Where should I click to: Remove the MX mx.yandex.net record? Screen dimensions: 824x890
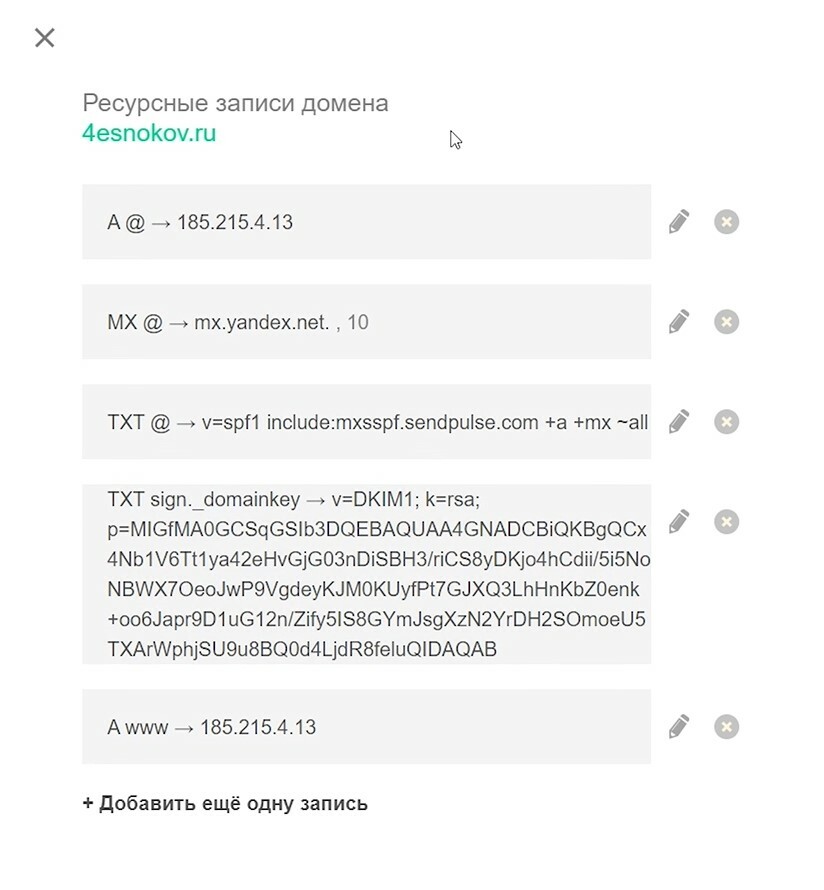[726, 321]
